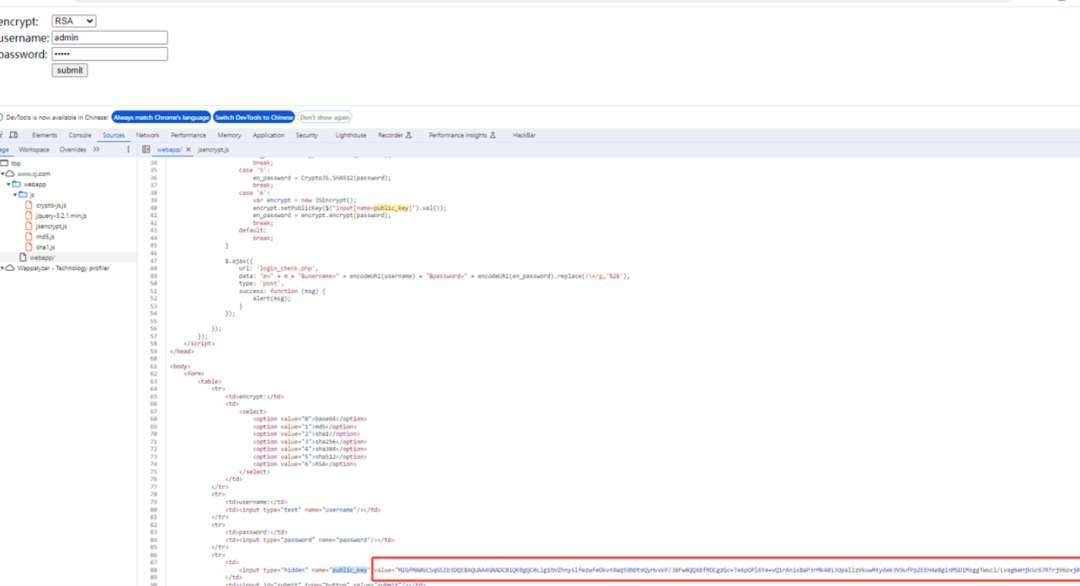
Task: Switch to jsencrypt.js editor tab
Action: tap(214, 149)
